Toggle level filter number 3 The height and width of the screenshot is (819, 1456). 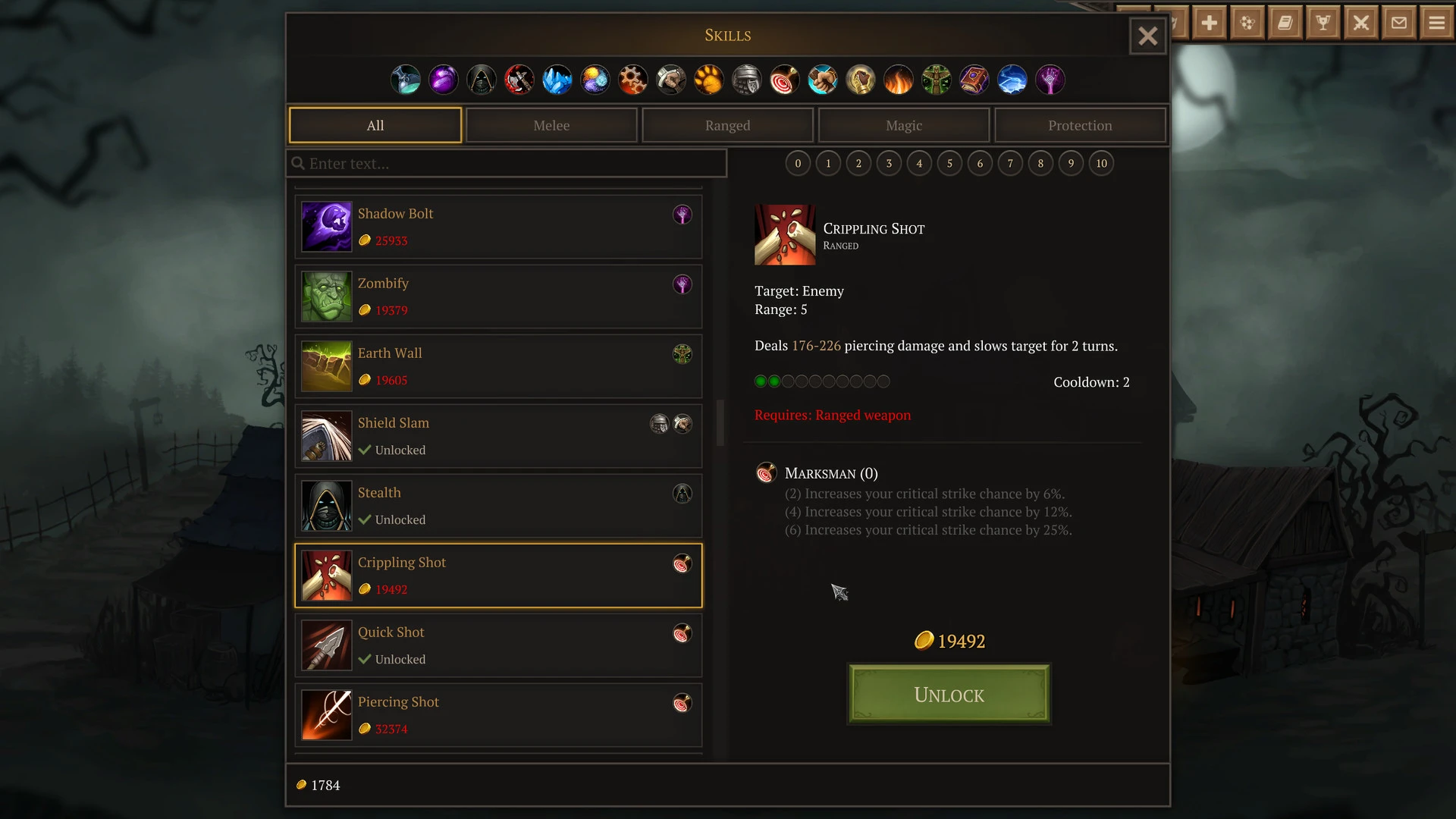889,163
